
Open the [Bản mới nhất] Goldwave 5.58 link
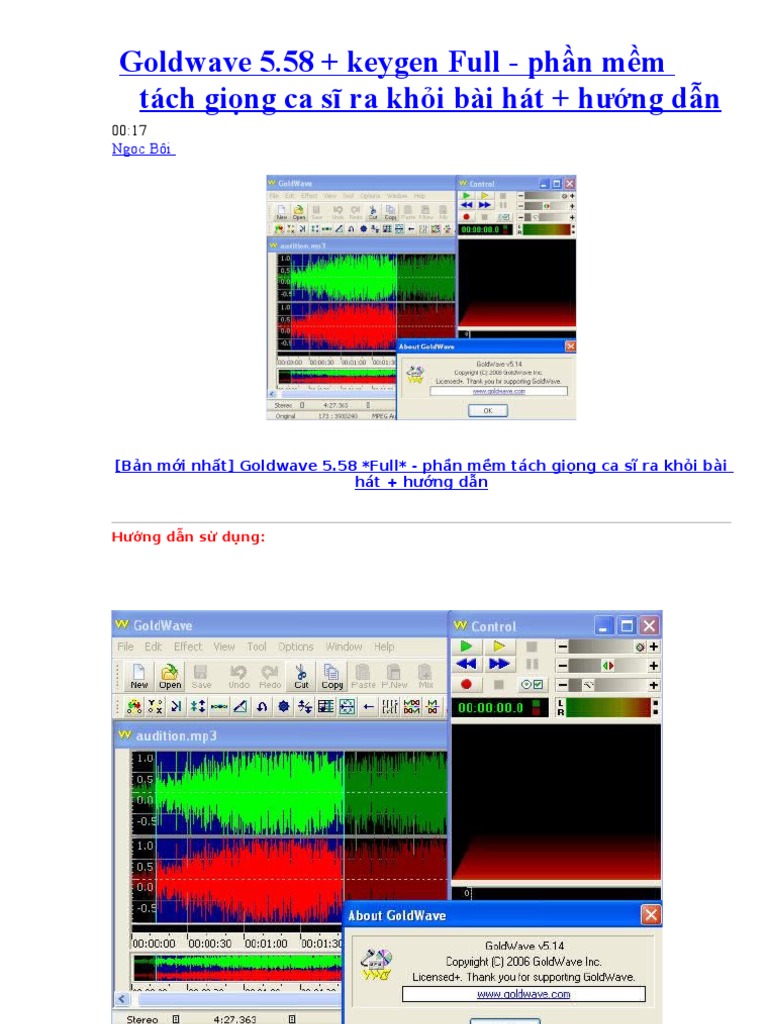tap(423, 473)
